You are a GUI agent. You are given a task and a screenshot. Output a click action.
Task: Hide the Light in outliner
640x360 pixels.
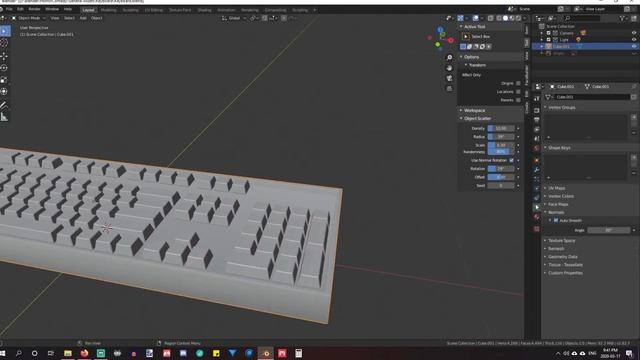634,40
